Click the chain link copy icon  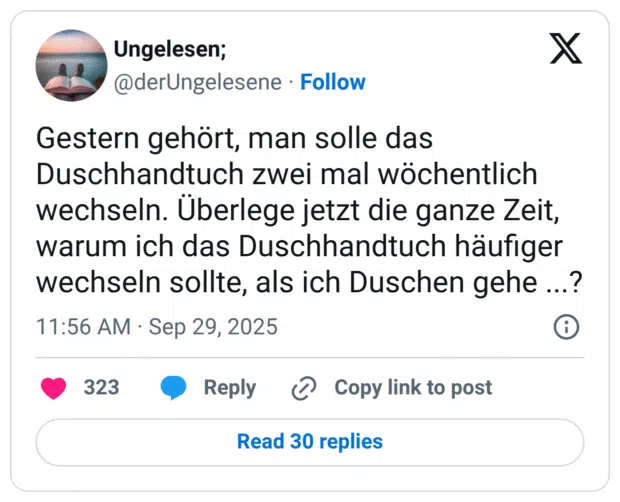click(304, 388)
